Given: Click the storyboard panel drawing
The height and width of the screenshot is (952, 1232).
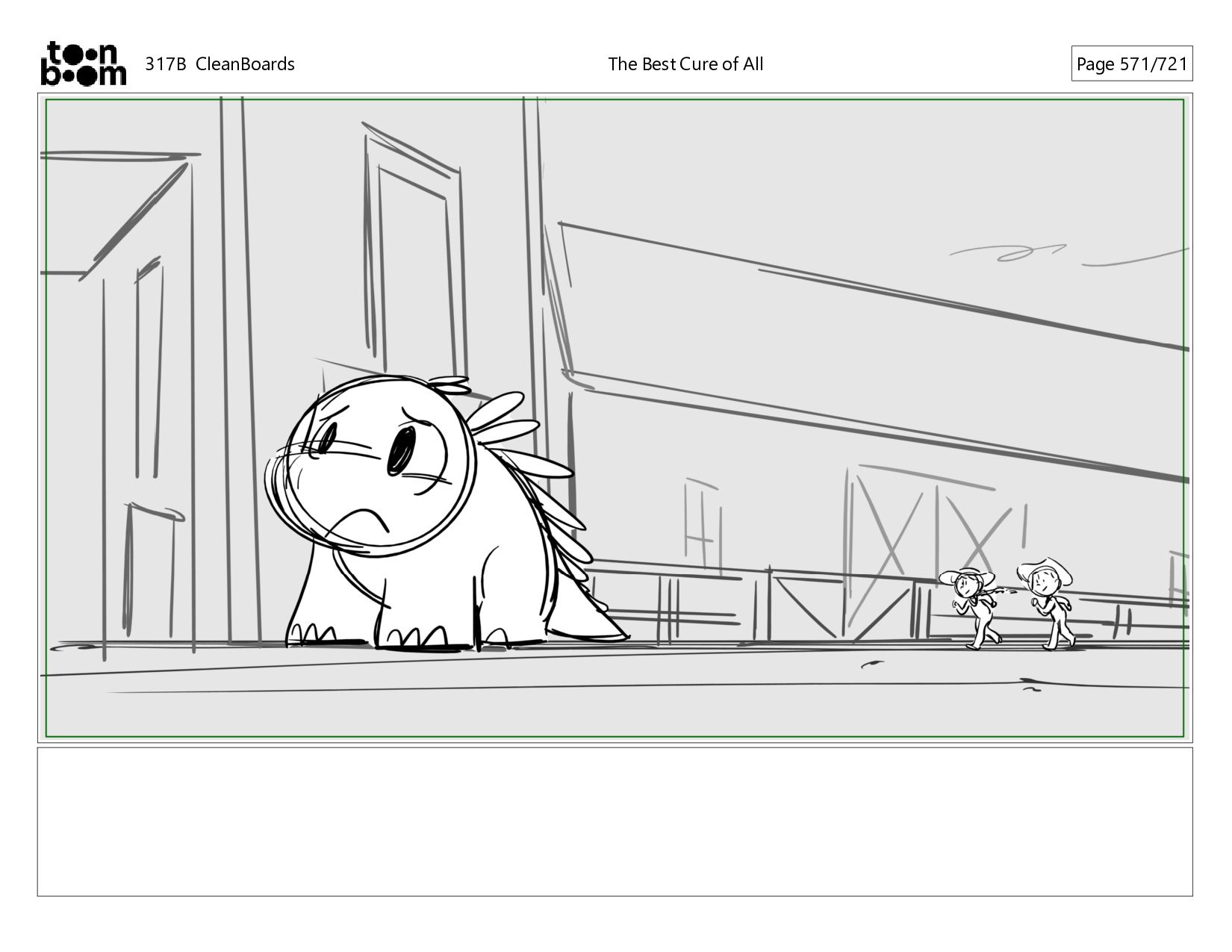Looking at the screenshot, I should click(615, 417).
